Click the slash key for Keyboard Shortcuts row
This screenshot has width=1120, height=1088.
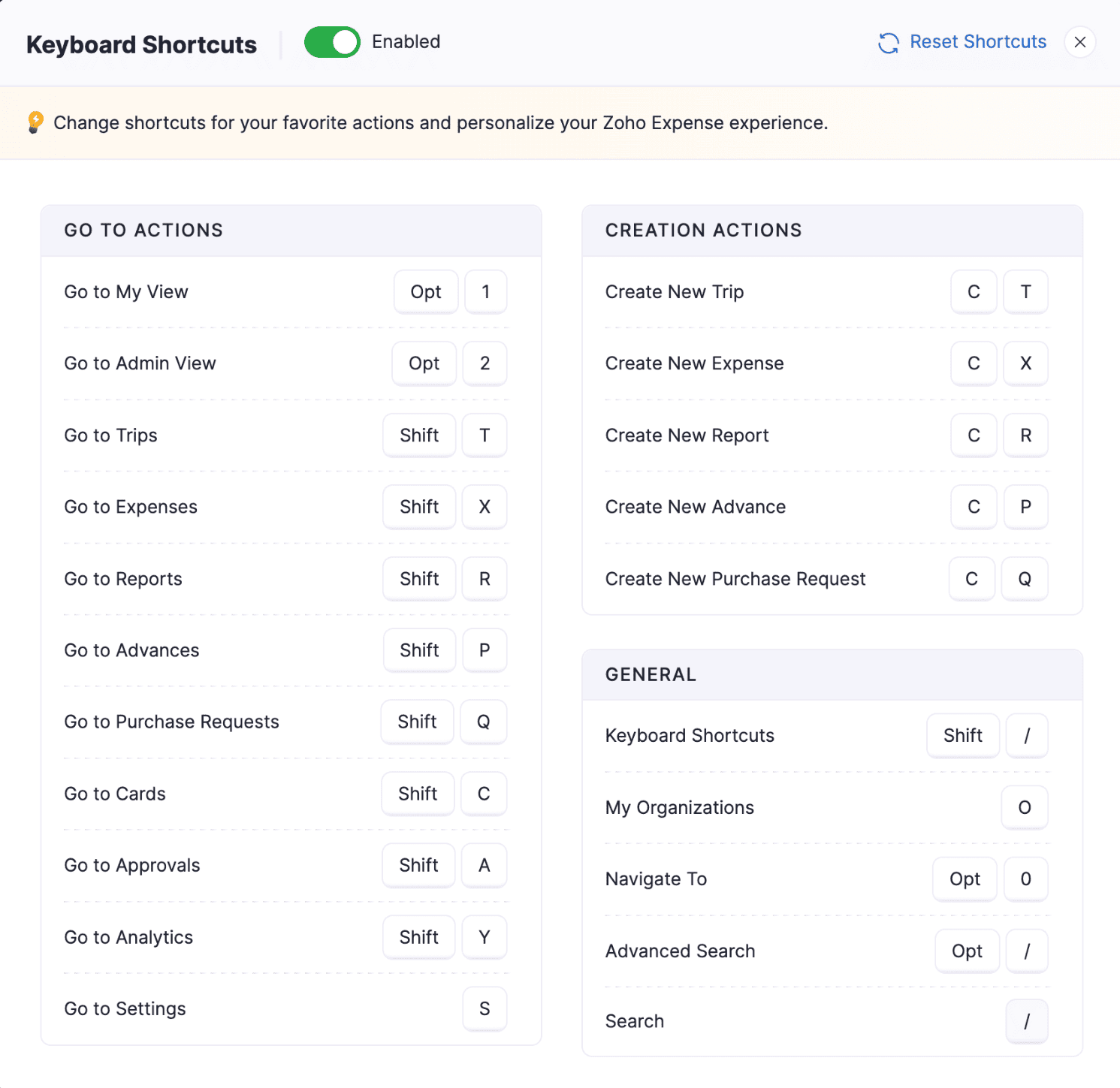pos(1026,736)
